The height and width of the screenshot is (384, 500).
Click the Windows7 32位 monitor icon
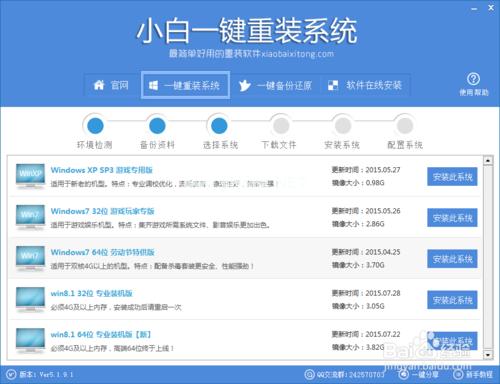pyautogui.click(x=30, y=217)
